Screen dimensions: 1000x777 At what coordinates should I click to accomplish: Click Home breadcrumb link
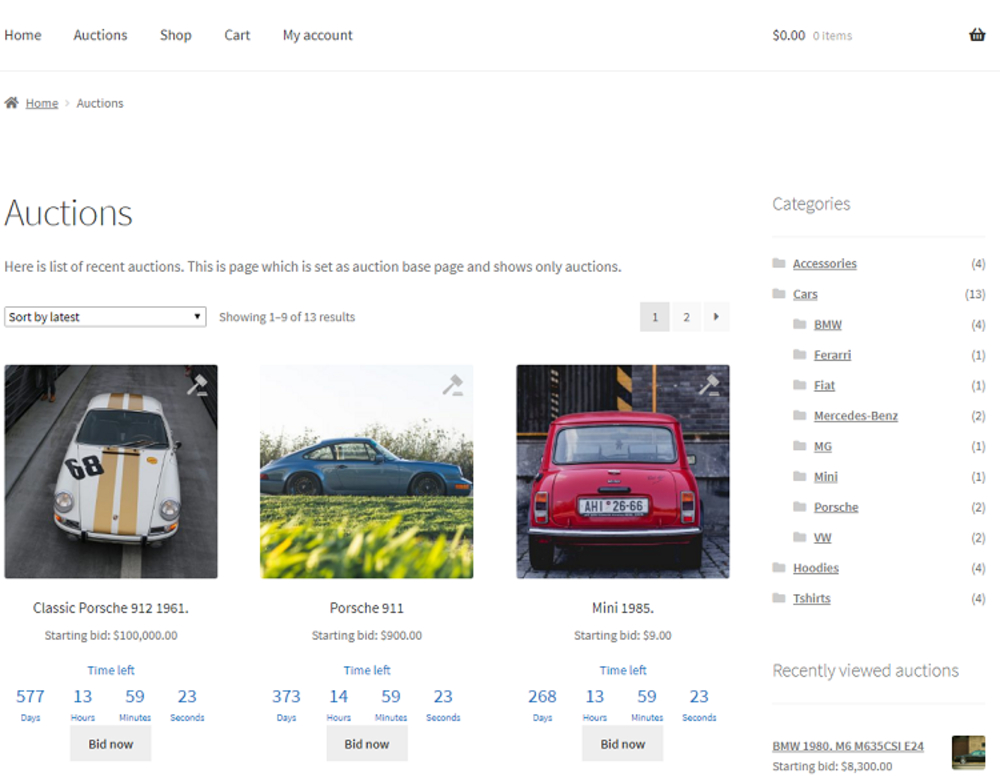click(41, 103)
